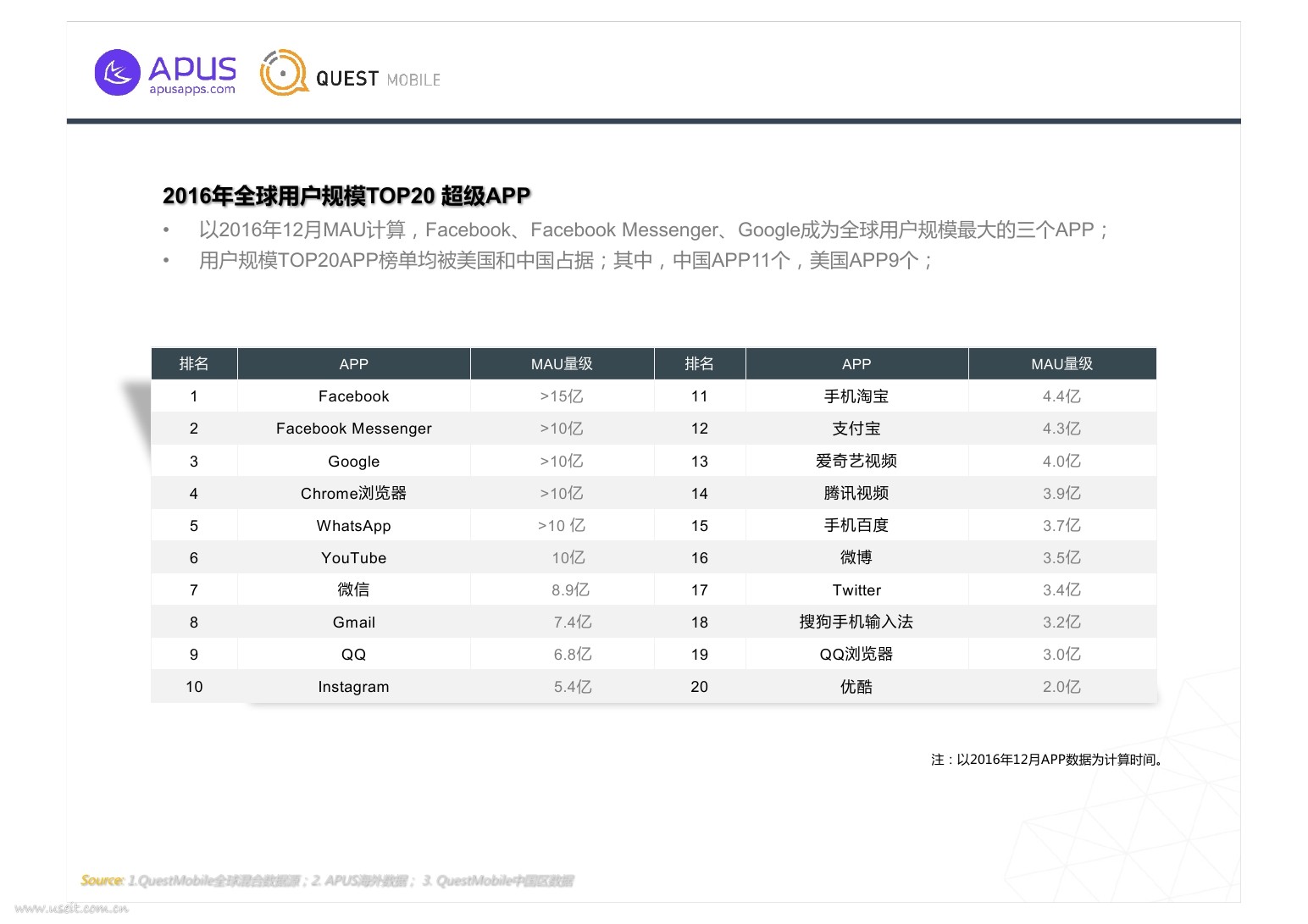The image size is (1308, 924).
Task: Click rank number 11 beside 手机淘宝
Action: click(x=699, y=396)
